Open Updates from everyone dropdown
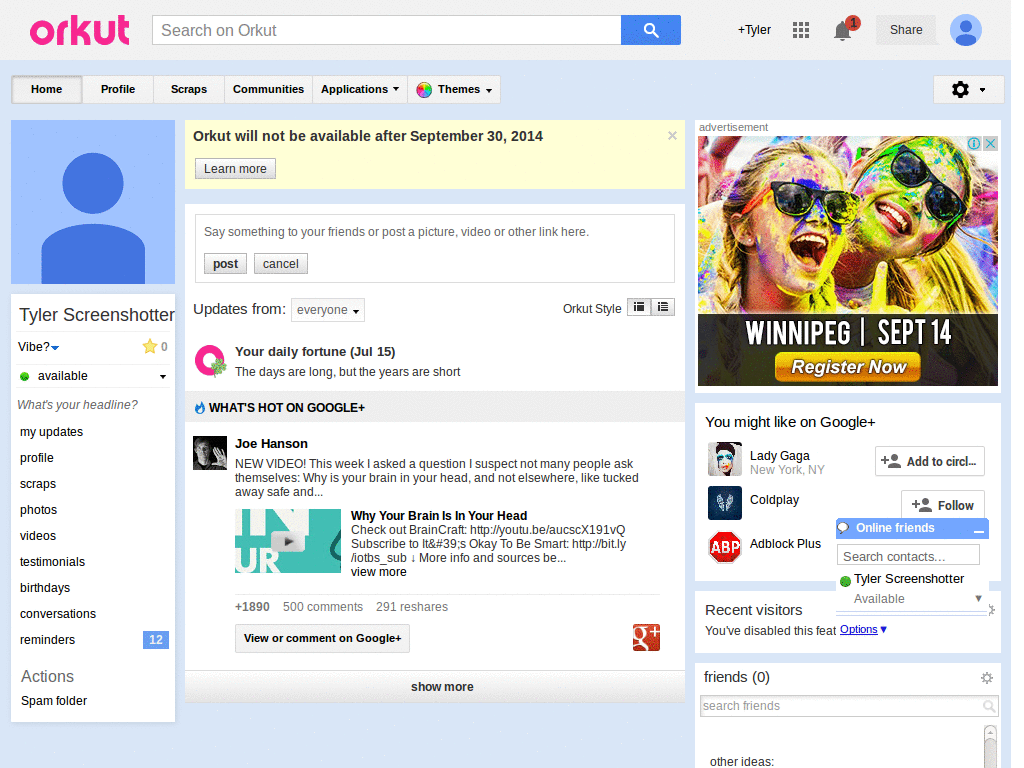 point(328,310)
